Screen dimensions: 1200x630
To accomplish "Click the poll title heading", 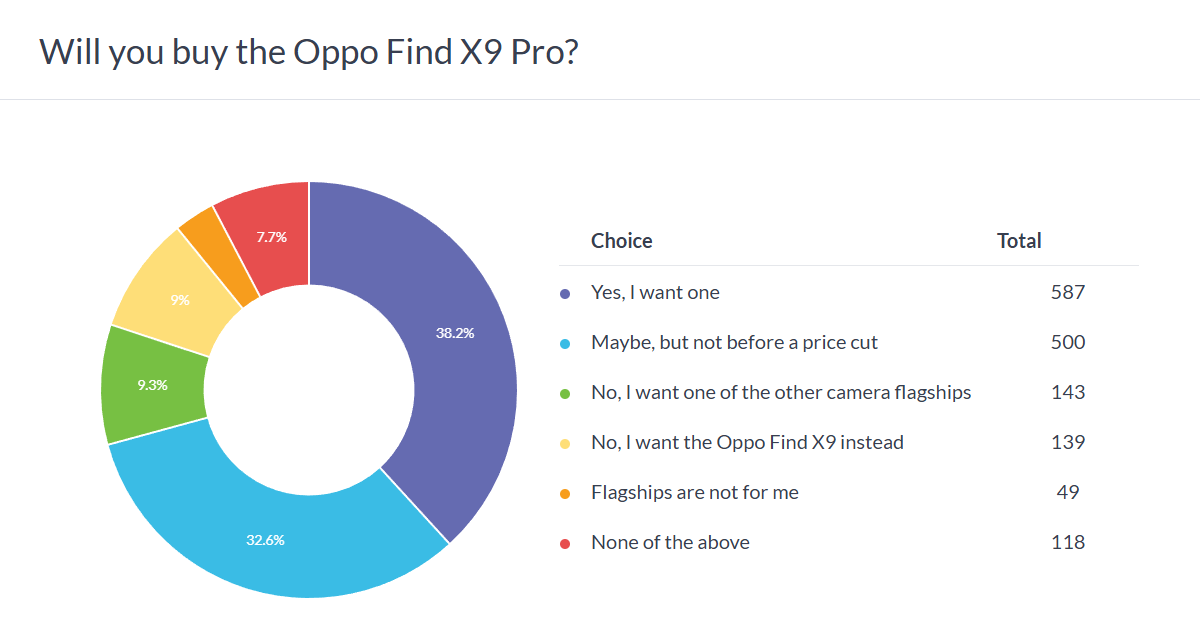I will pos(309,52).
